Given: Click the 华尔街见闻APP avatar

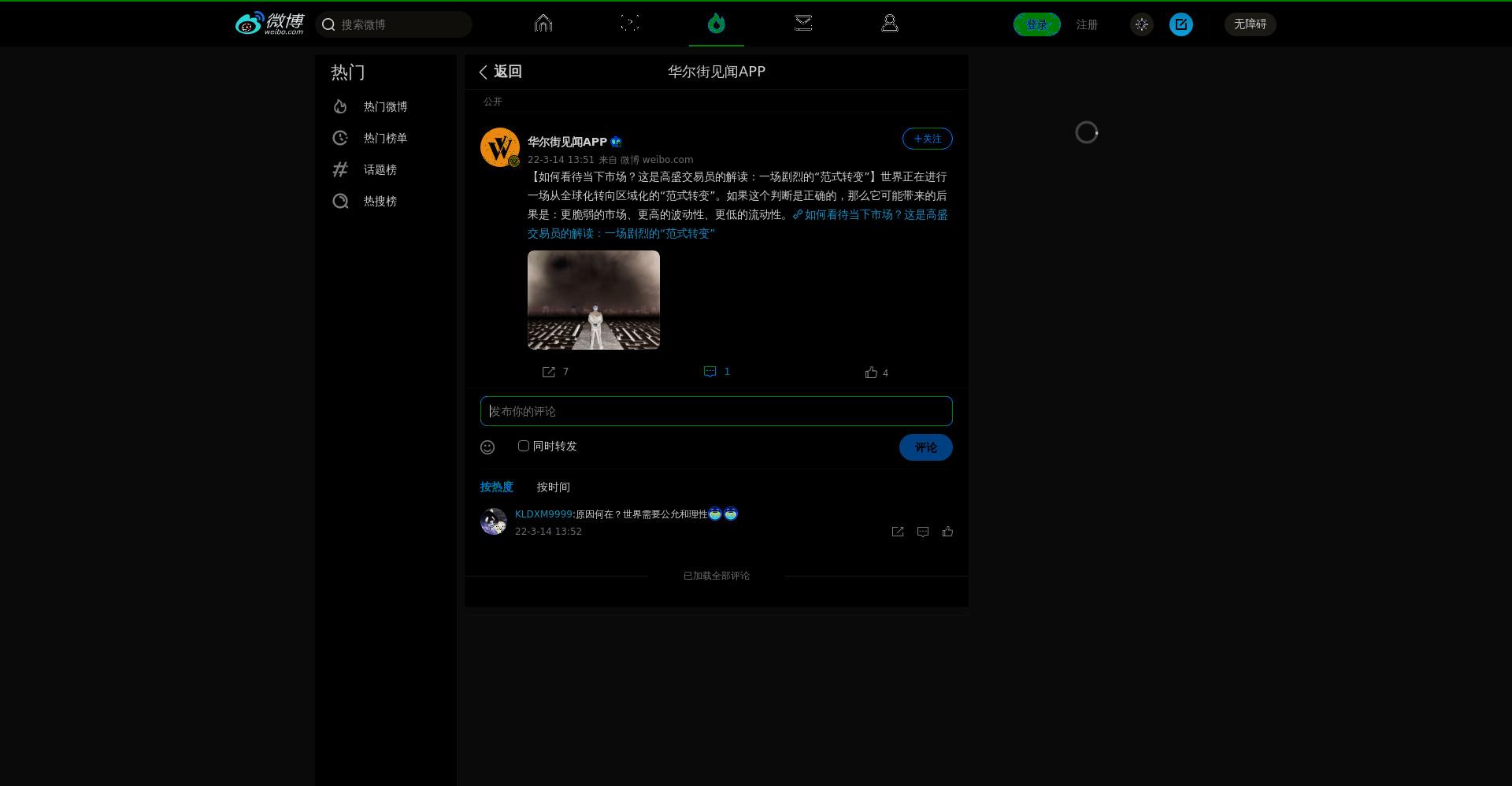Looking at the screenshot, I should coord(500,147).
